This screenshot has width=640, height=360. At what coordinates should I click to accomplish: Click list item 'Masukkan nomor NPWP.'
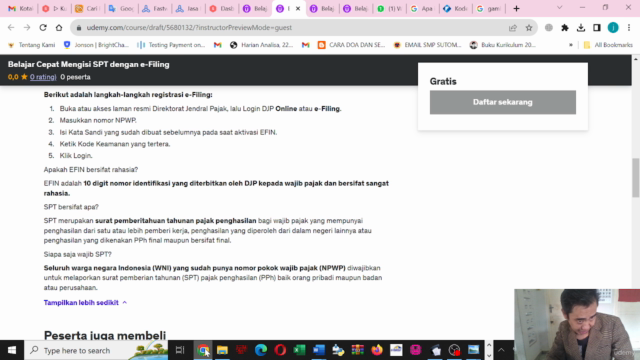[x=98, y=120]
